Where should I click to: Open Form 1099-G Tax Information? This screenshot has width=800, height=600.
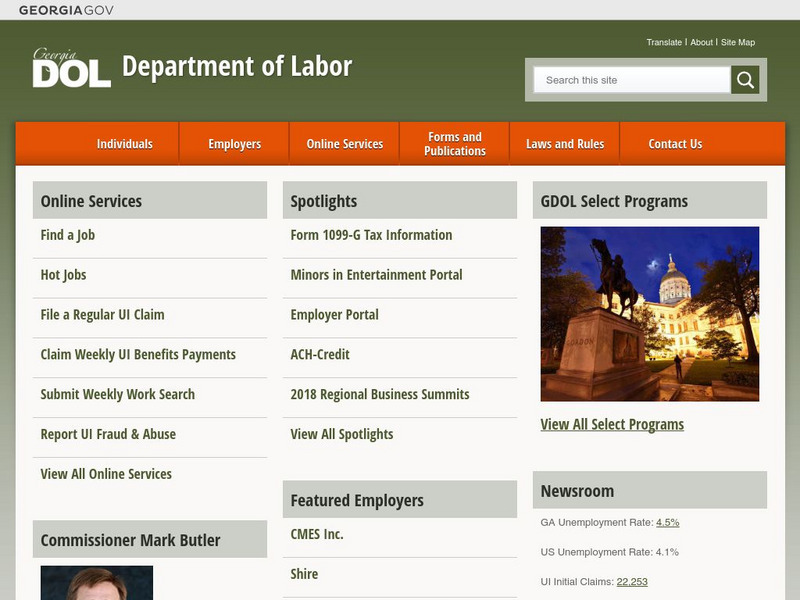369,235
